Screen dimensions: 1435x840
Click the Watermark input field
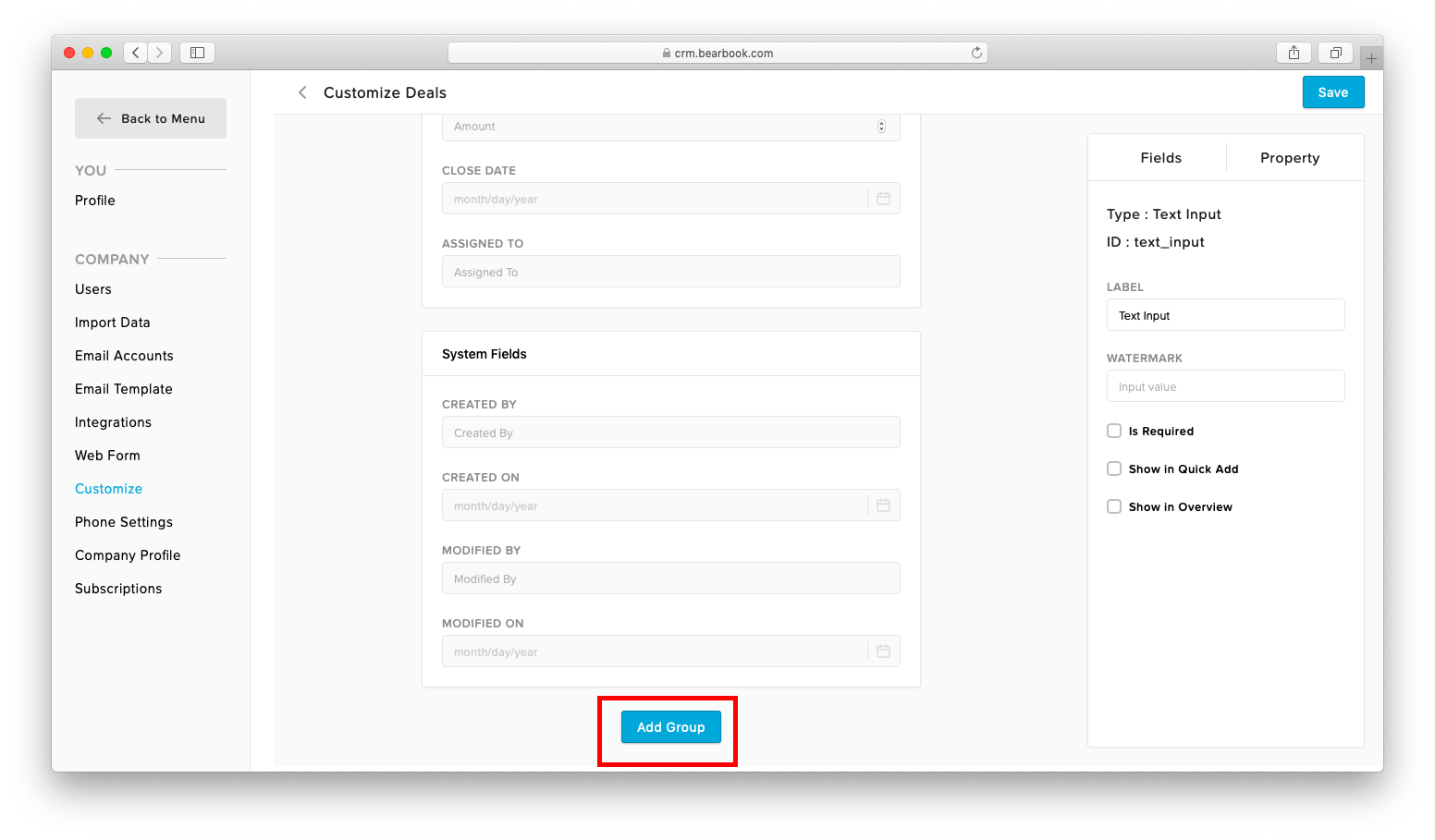click(1225, 386)
